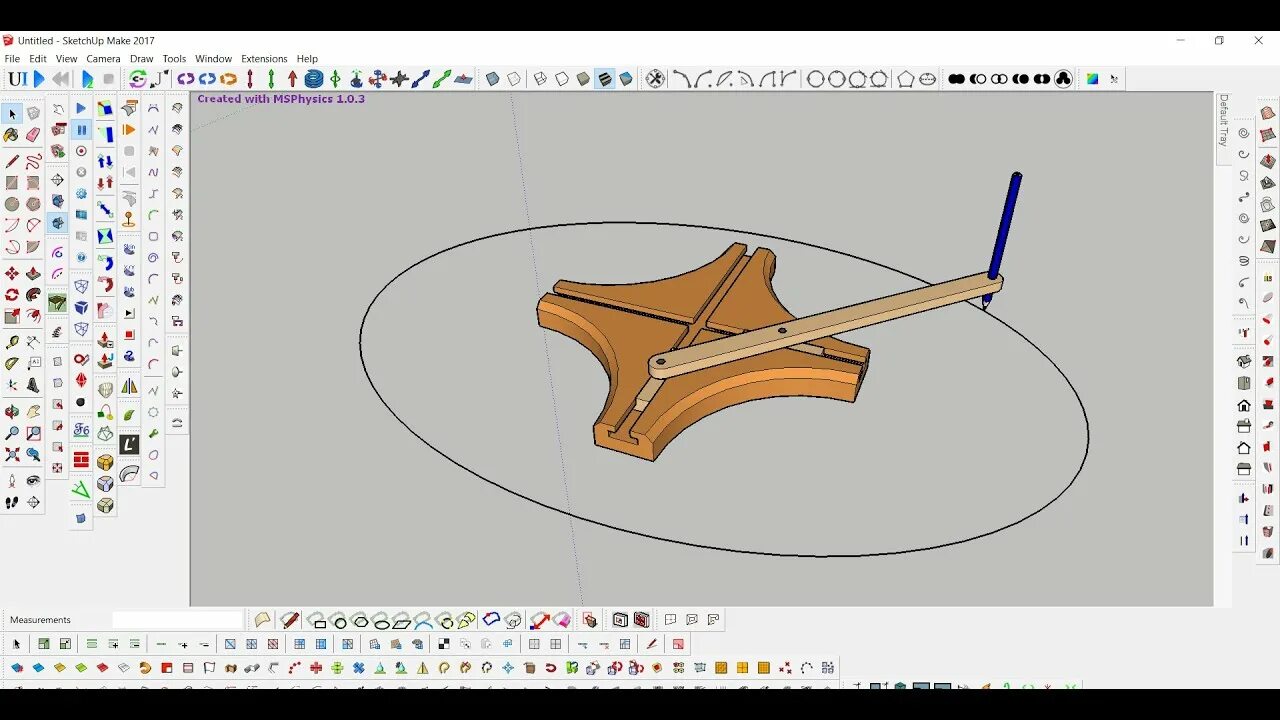Open the Extensions menu

coord(264,59)
